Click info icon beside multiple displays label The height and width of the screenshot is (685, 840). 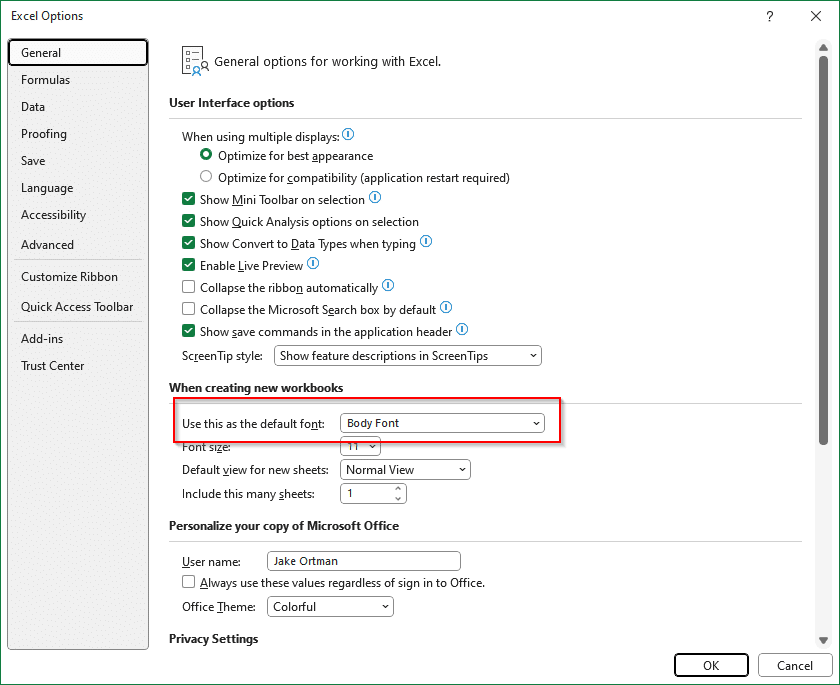(348, 134)
